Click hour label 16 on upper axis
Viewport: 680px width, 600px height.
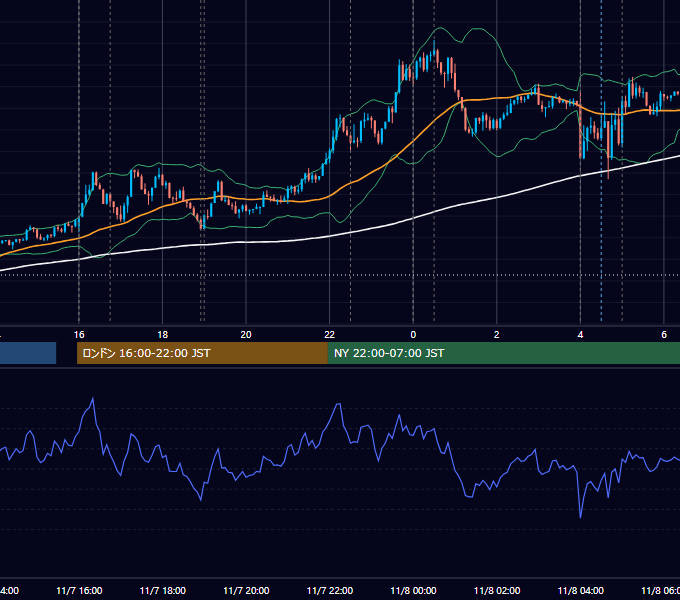(x=79, y=334)
